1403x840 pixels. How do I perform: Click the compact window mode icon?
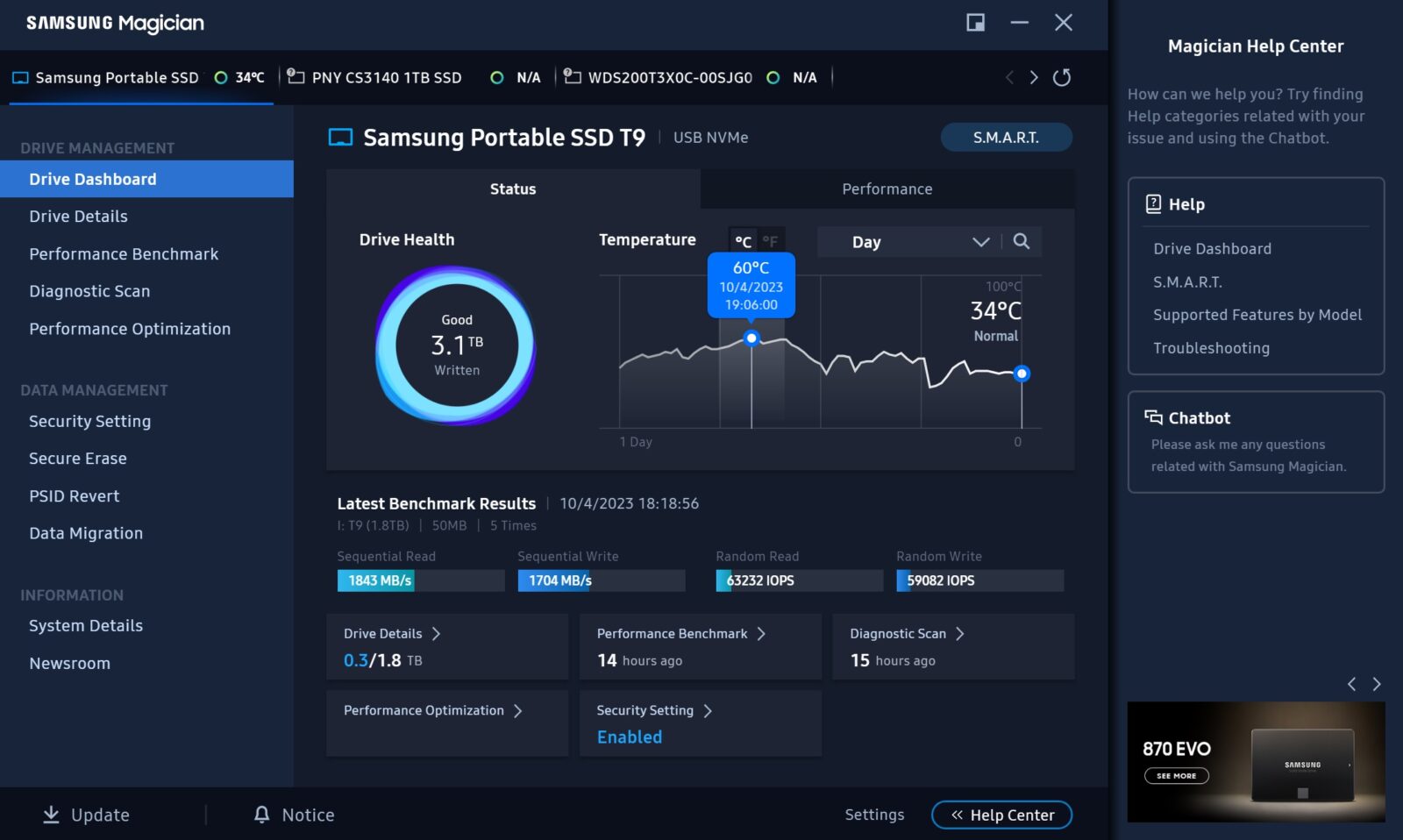click(x=975, y=23)
